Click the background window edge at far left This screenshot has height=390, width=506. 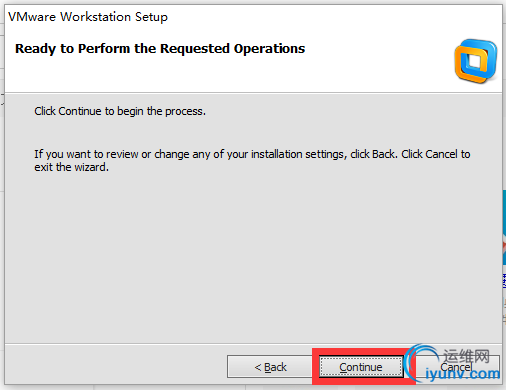pos(2,100)
